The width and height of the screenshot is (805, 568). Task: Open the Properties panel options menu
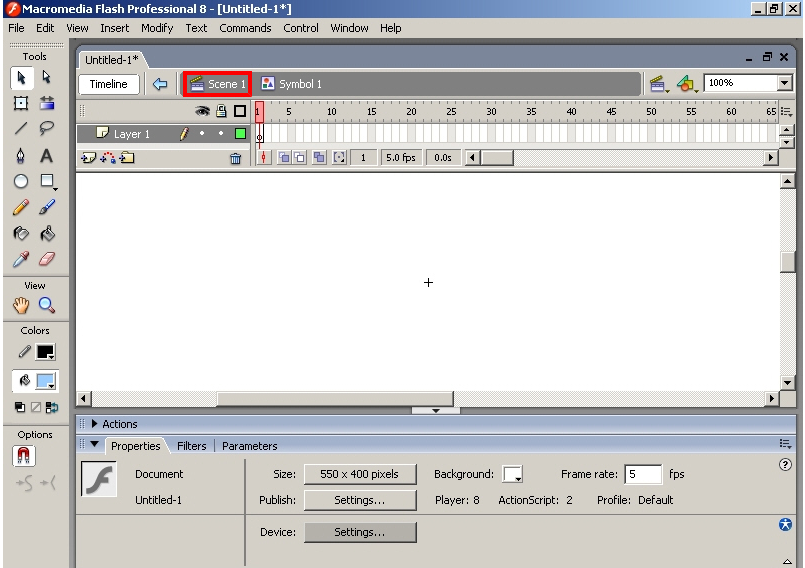pos(785,444)
